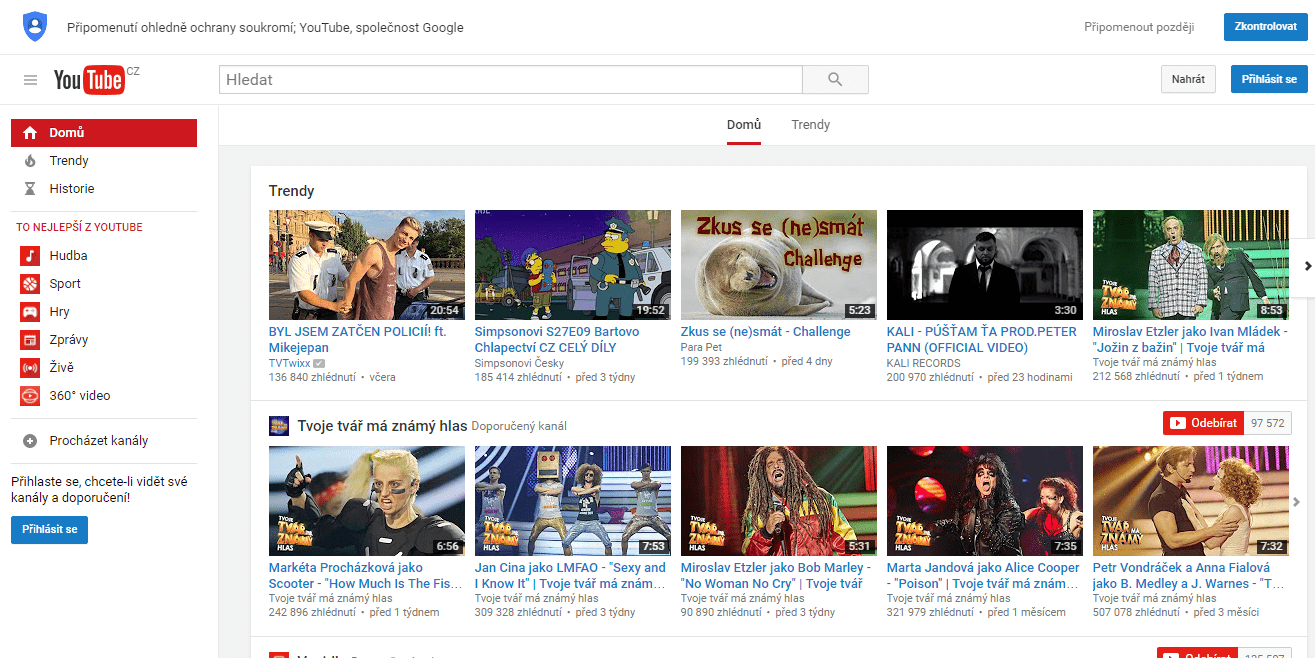Open Markéta Procházková jako Scooter thumbnail

point(367,501)
